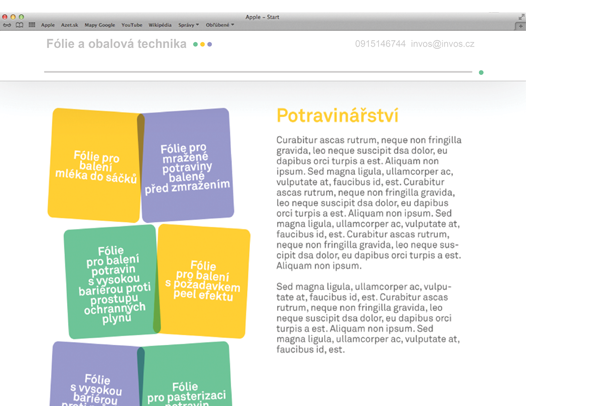Click the Bookmarks book icon

(19, 24)
